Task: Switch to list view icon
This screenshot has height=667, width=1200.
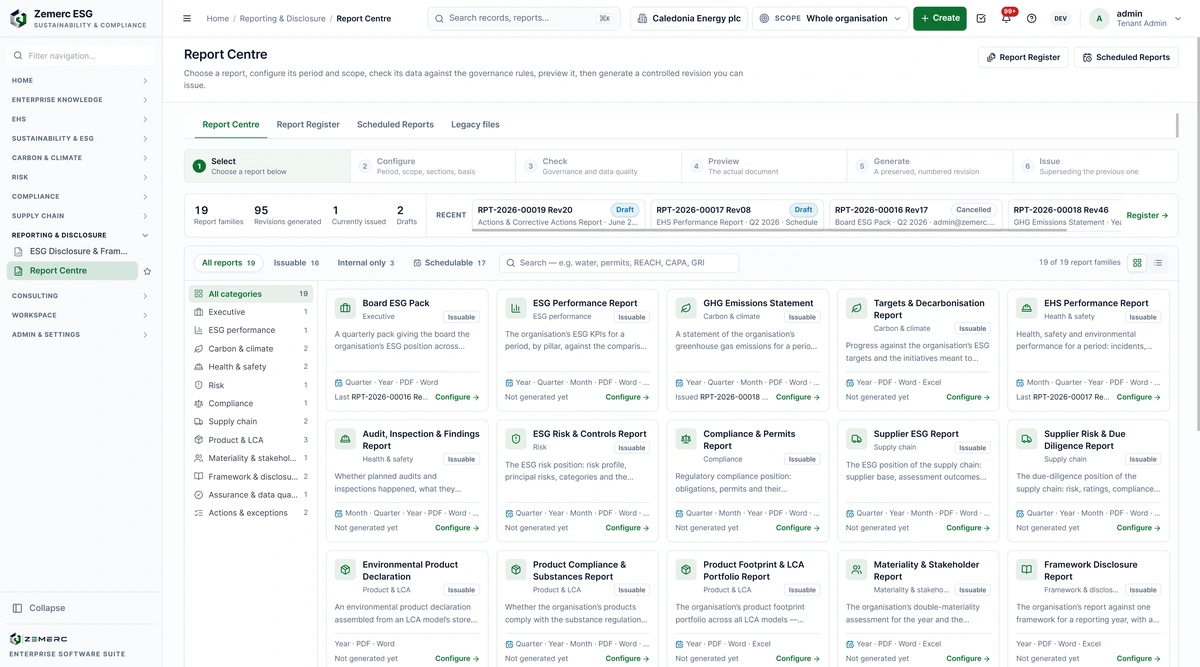Action: (x=1158, y=263)
